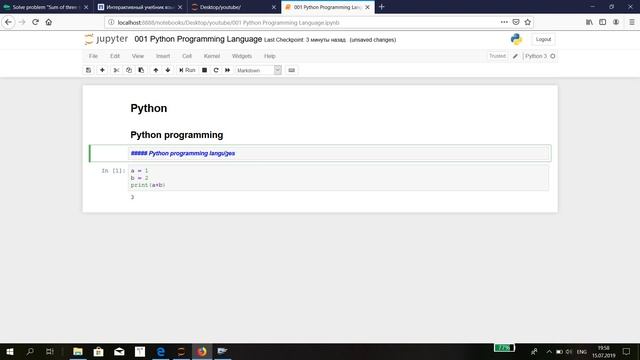Show site information icon in address bar

[111, 22]
